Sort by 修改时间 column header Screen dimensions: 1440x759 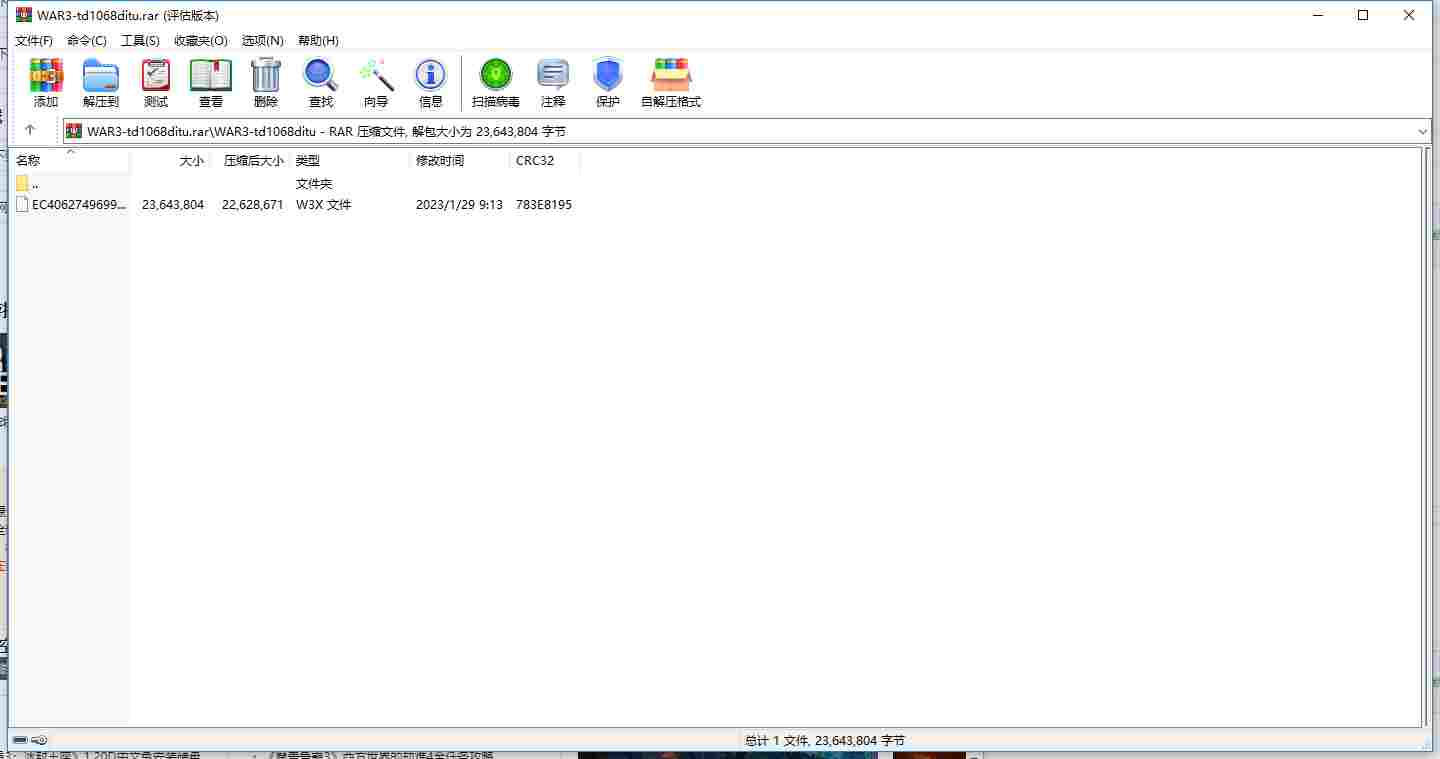tap(460, 160)
